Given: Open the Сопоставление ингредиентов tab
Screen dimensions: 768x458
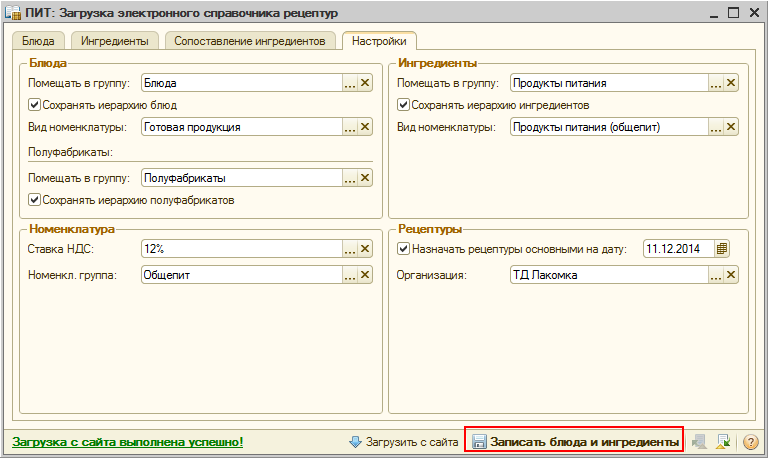Looking at the screenshot, I should coord(250,41).
